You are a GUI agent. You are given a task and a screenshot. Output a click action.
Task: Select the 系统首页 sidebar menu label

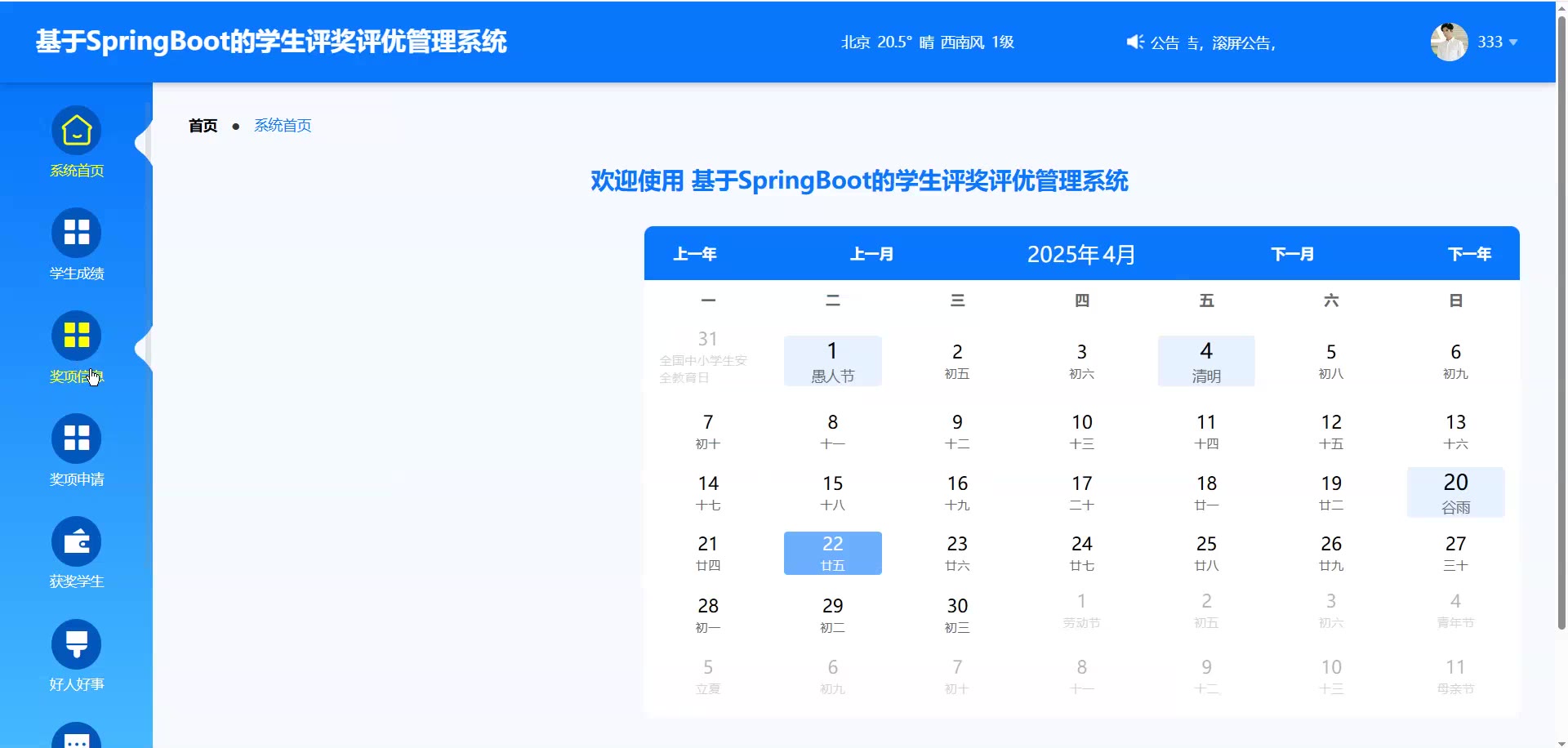[x=77, y=171]
